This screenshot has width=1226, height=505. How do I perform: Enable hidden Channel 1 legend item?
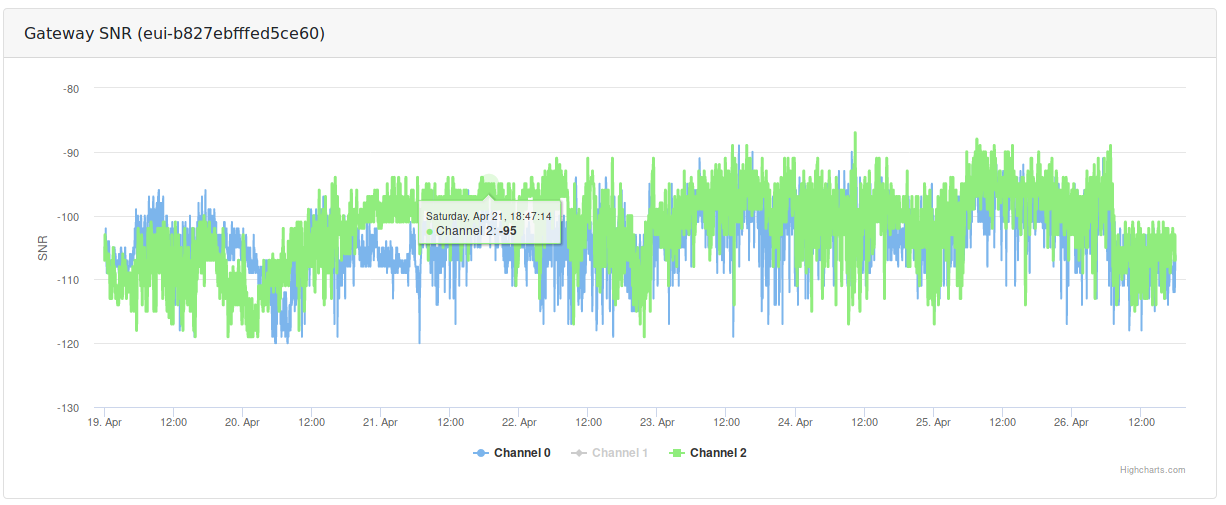pyautogui.click(x=610, y=453)
